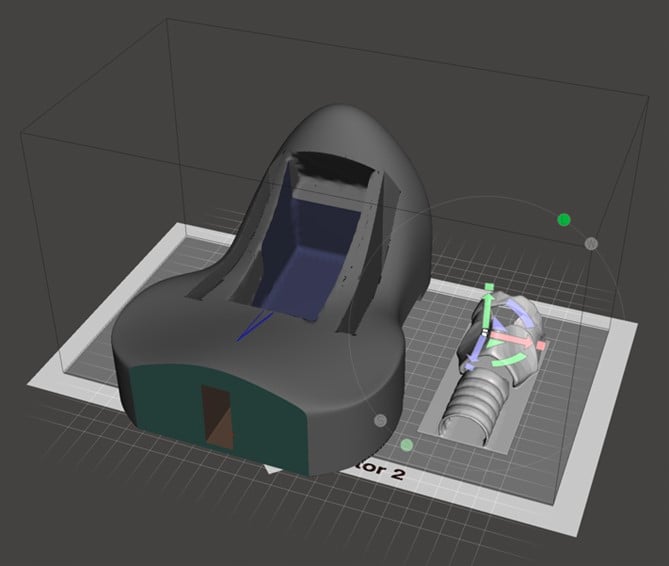The image size is (669, 566).
Task: Click the brown rectangular slot on model front
Action: click(x=215, y=413)
